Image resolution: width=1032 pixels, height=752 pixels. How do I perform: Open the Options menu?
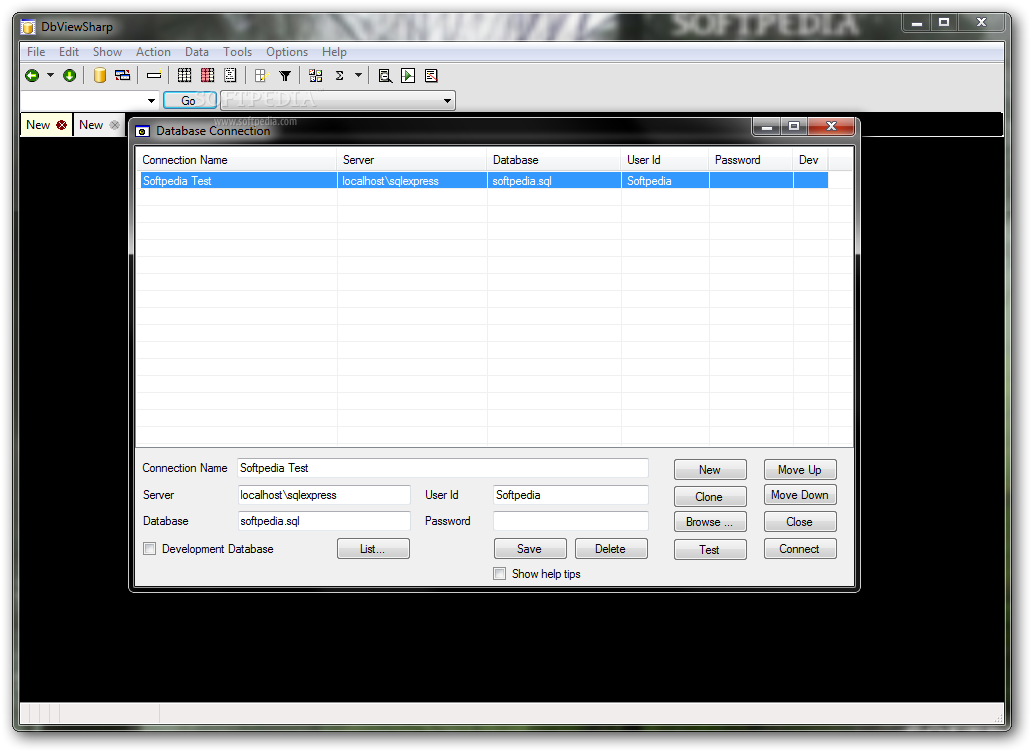pos(287,52)
